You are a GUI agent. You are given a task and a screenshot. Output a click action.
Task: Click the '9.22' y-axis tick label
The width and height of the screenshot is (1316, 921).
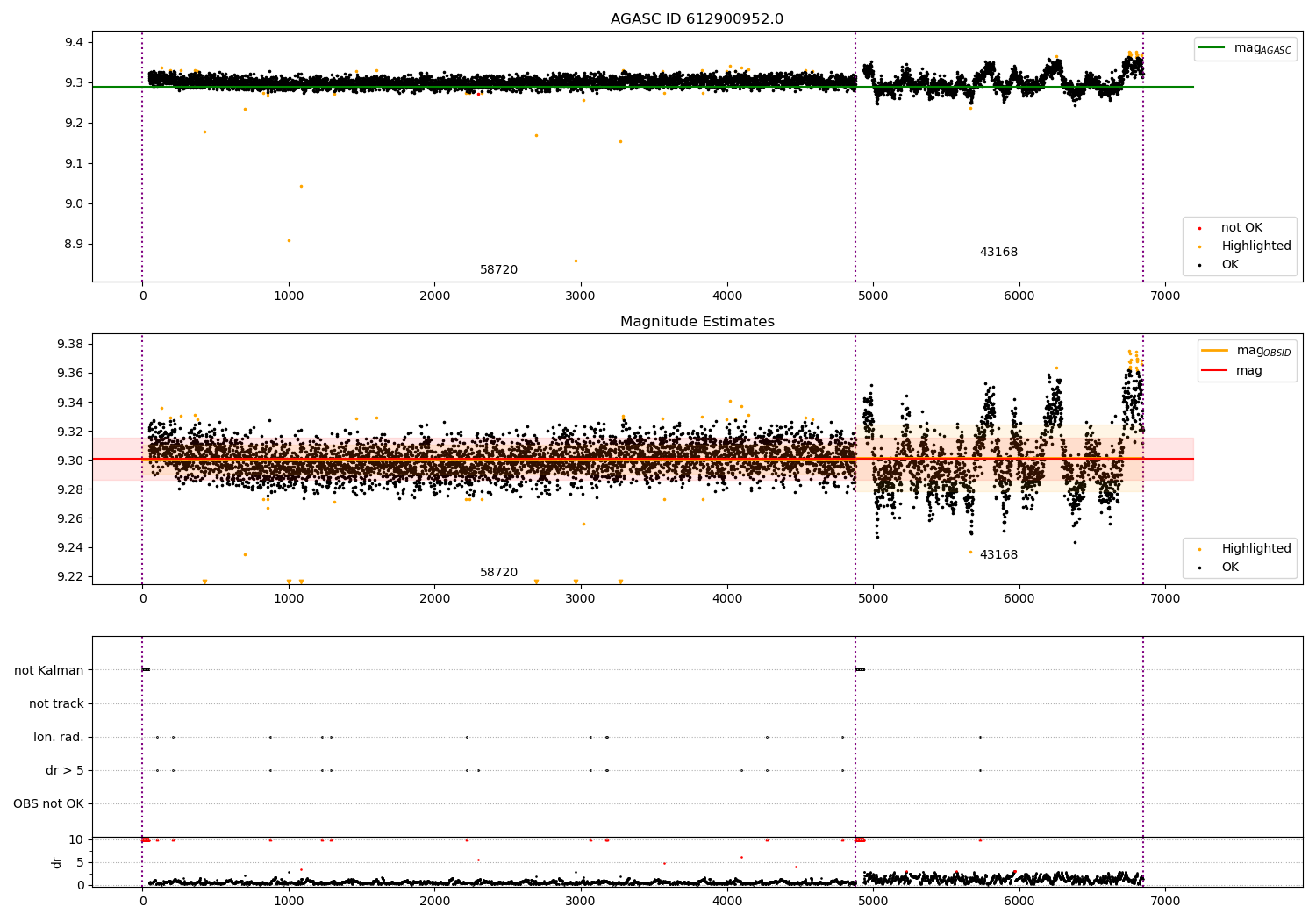tap(70, 577)
